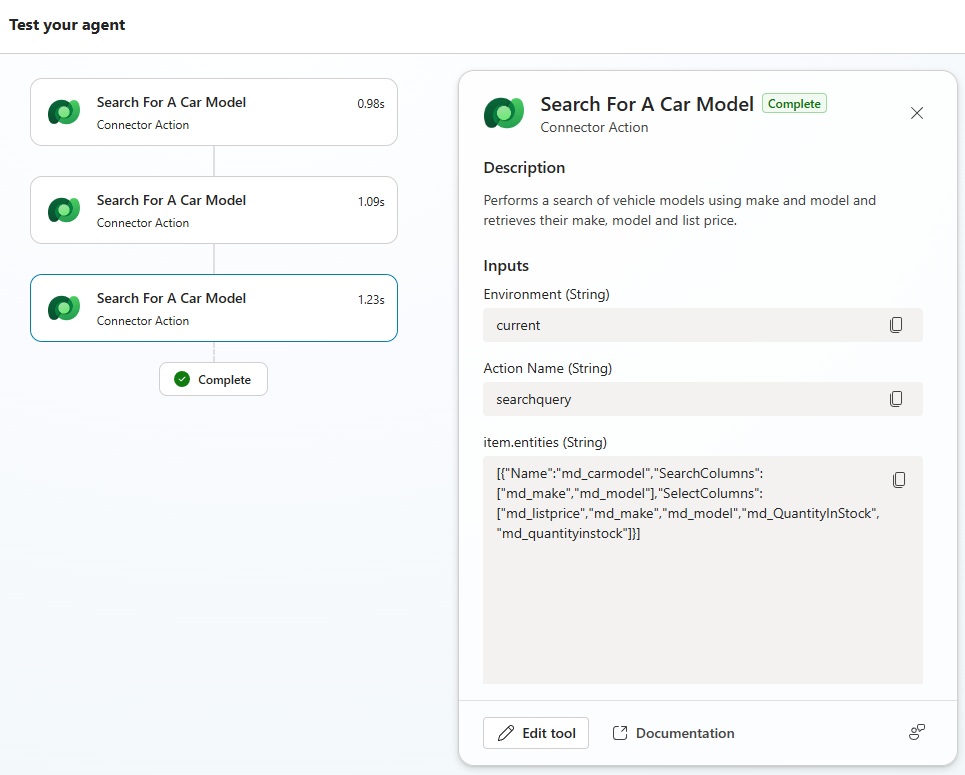The width and height of the screenshot is (965, 775).
Task: Click the Action Name (String) label
Action: coord(548,368)
